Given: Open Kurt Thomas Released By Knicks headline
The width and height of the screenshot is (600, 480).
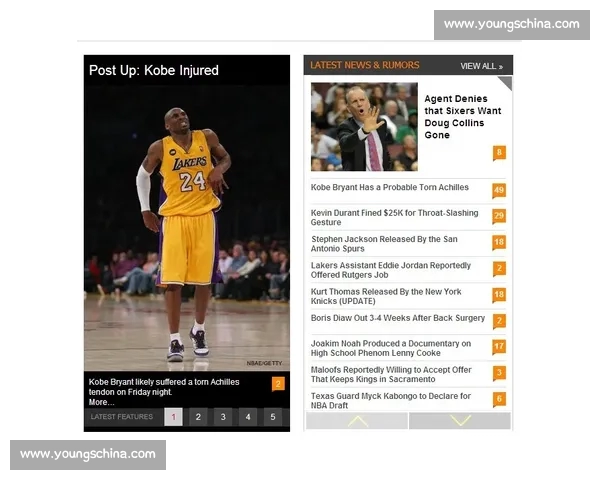Looking at the screenshot, I should coord(386,296).
